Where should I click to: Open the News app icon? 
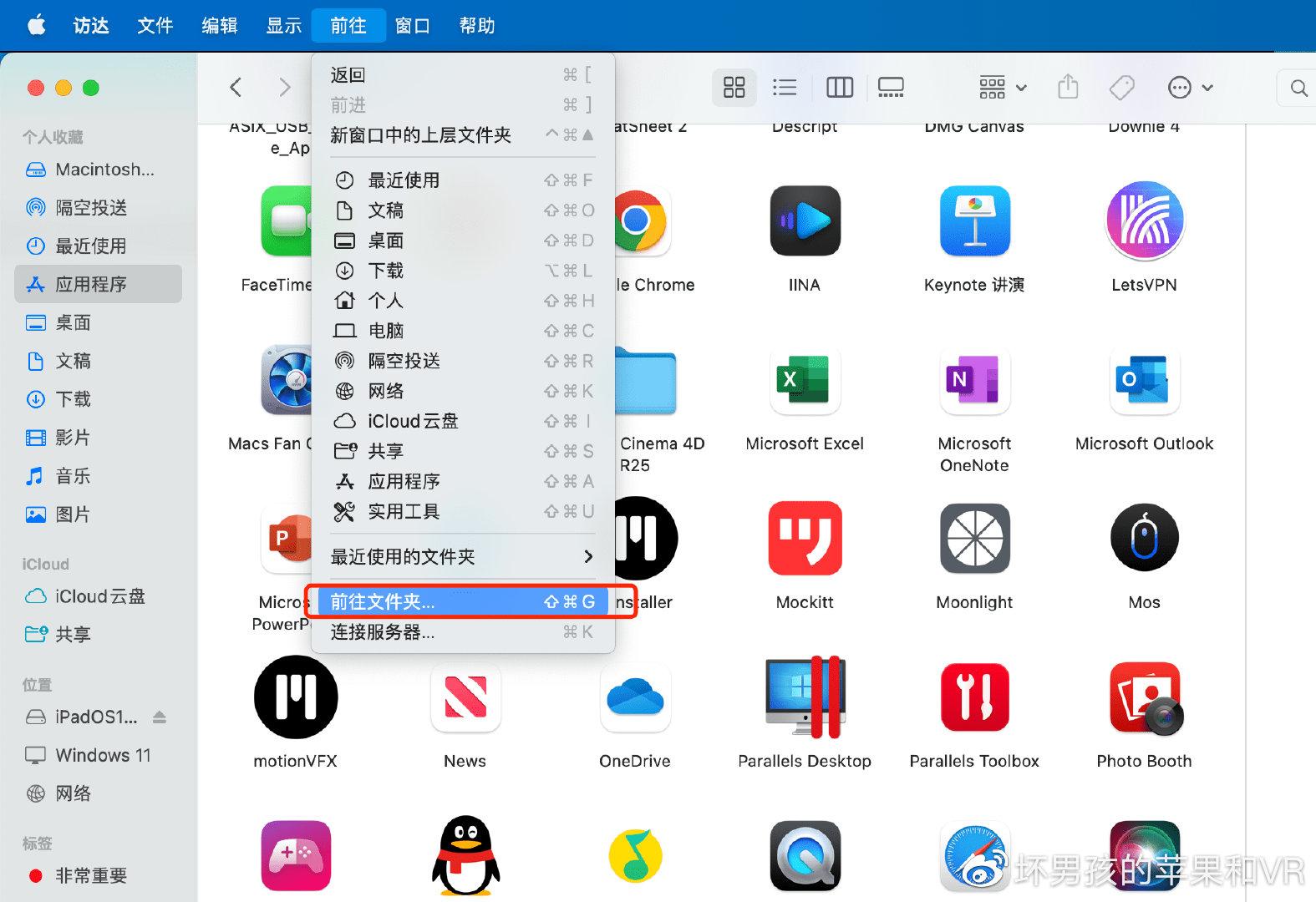pos(465,697)
